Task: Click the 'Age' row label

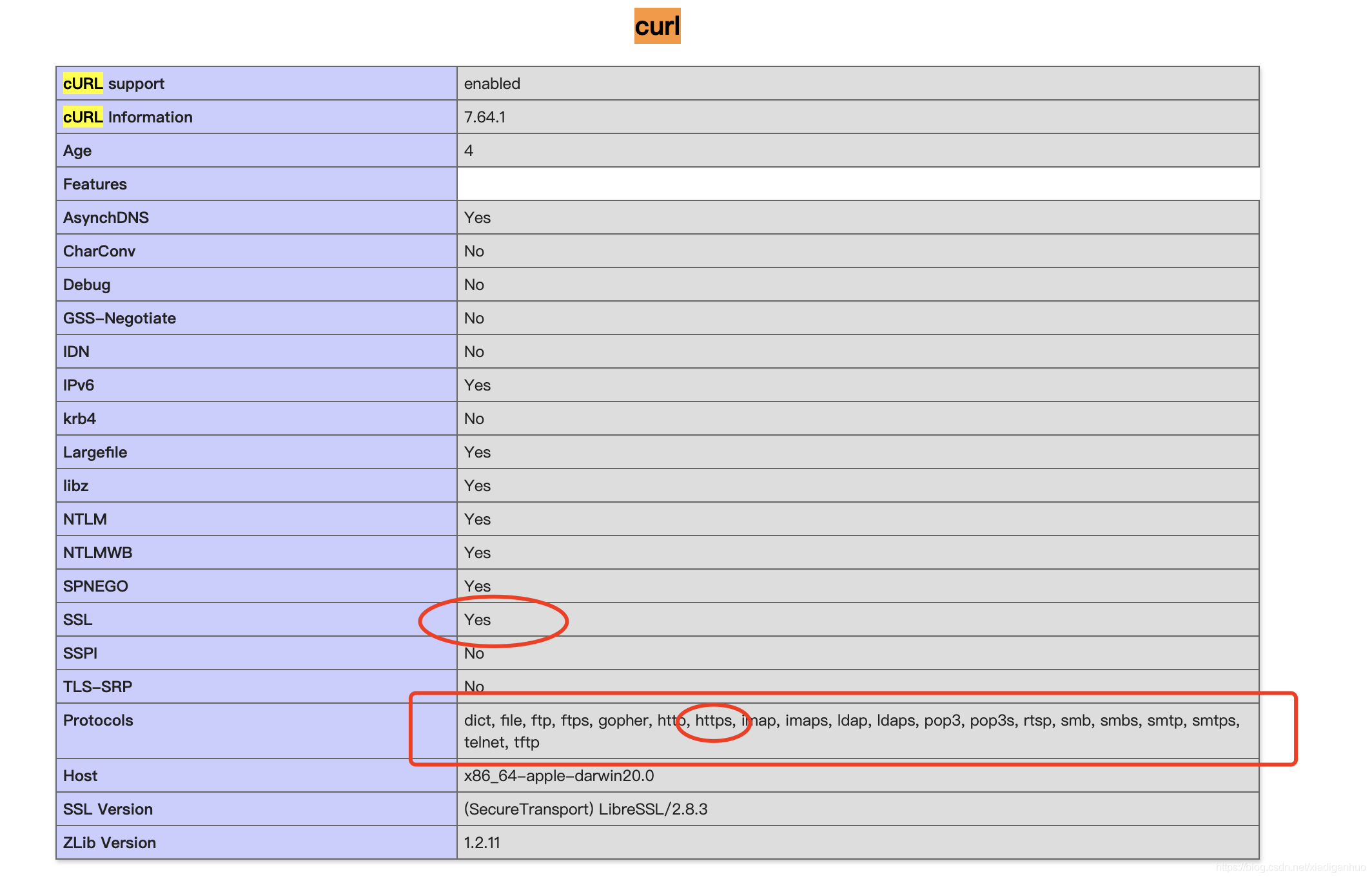Action: point(77,151)
